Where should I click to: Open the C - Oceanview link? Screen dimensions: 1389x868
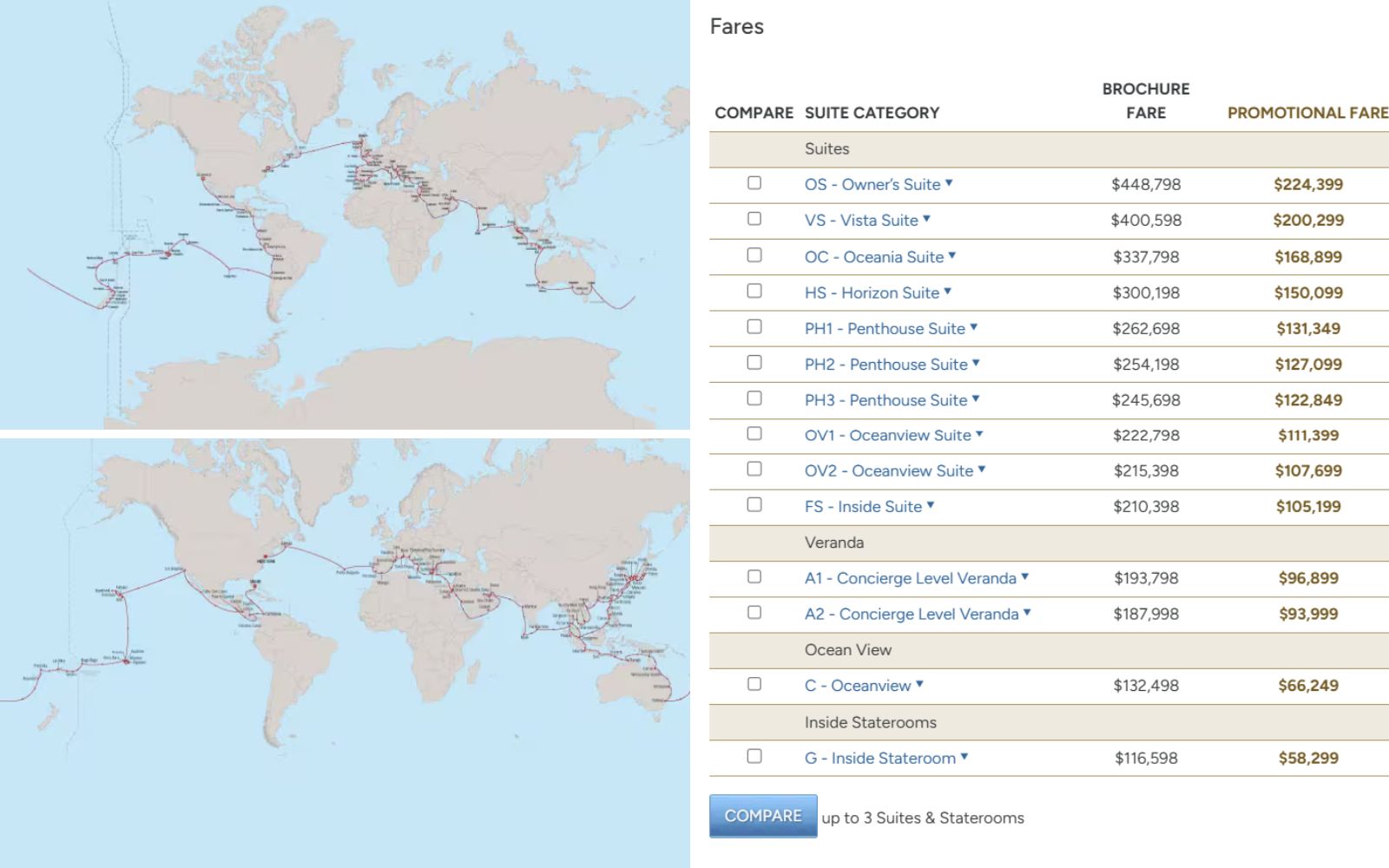point(858,686)
